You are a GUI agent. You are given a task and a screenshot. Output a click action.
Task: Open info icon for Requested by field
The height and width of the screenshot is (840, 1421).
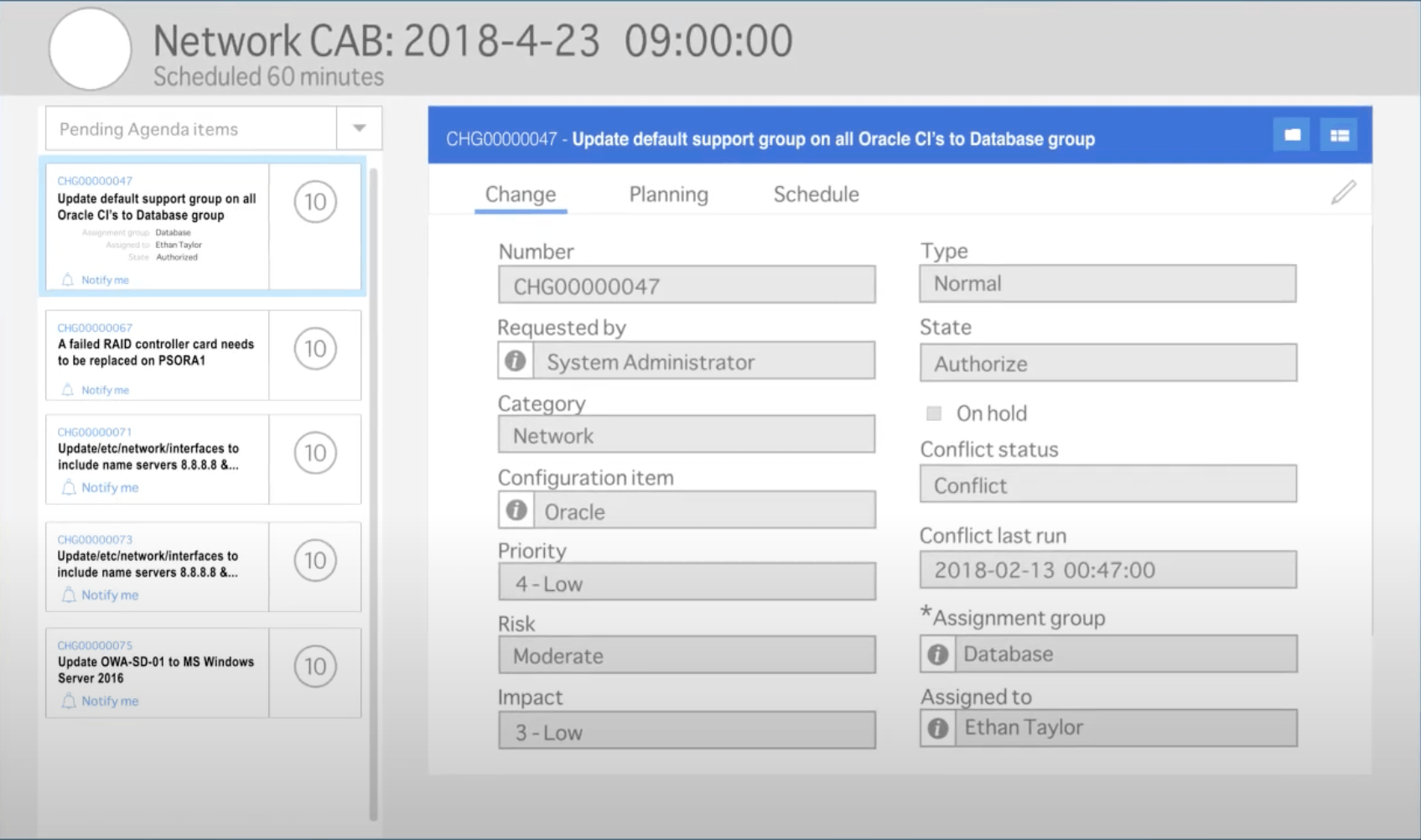[x=516, y=361]
